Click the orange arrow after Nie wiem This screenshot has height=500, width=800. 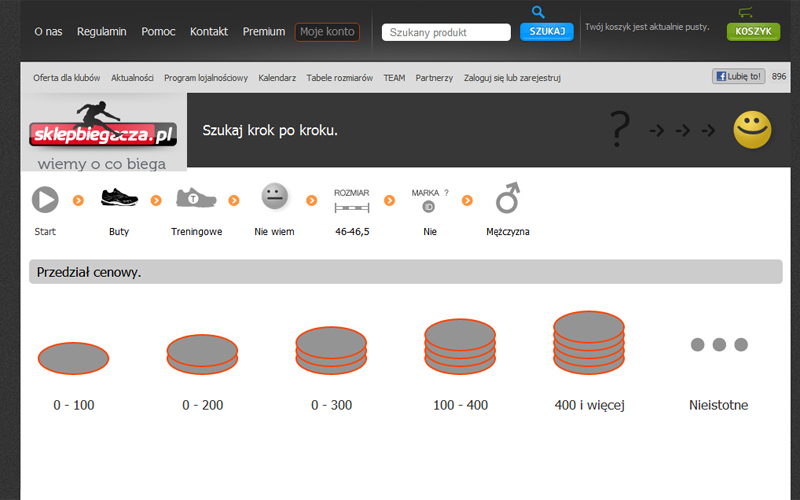[x=311, y=201]
